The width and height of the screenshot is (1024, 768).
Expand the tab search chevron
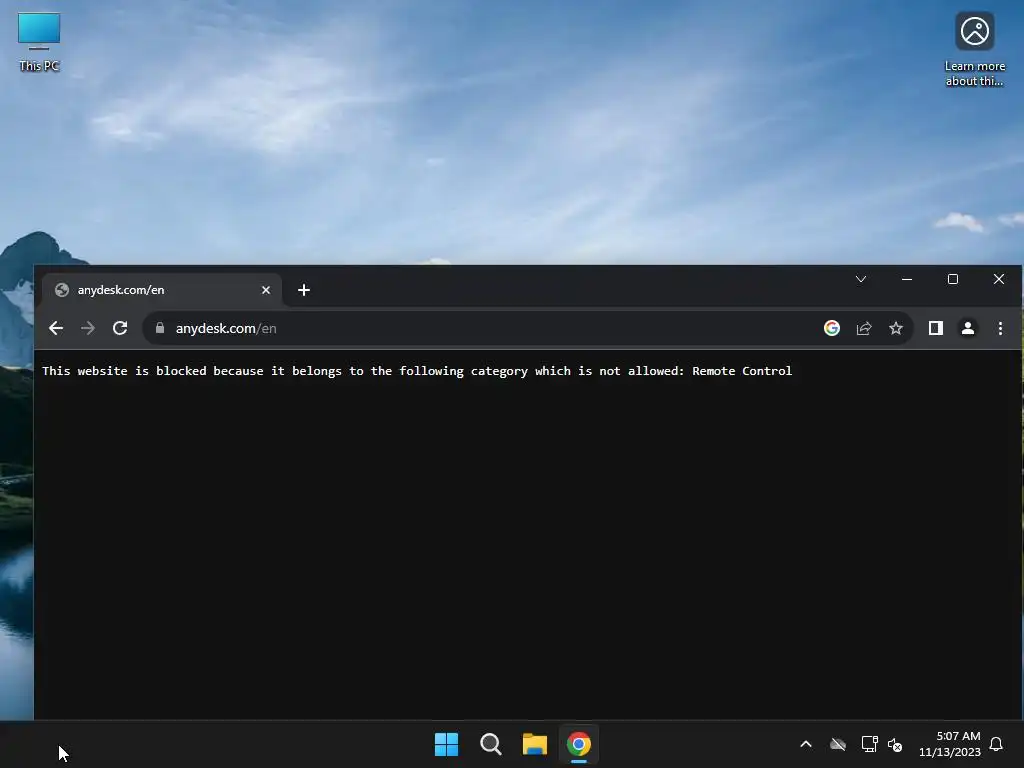pos(861,279)
